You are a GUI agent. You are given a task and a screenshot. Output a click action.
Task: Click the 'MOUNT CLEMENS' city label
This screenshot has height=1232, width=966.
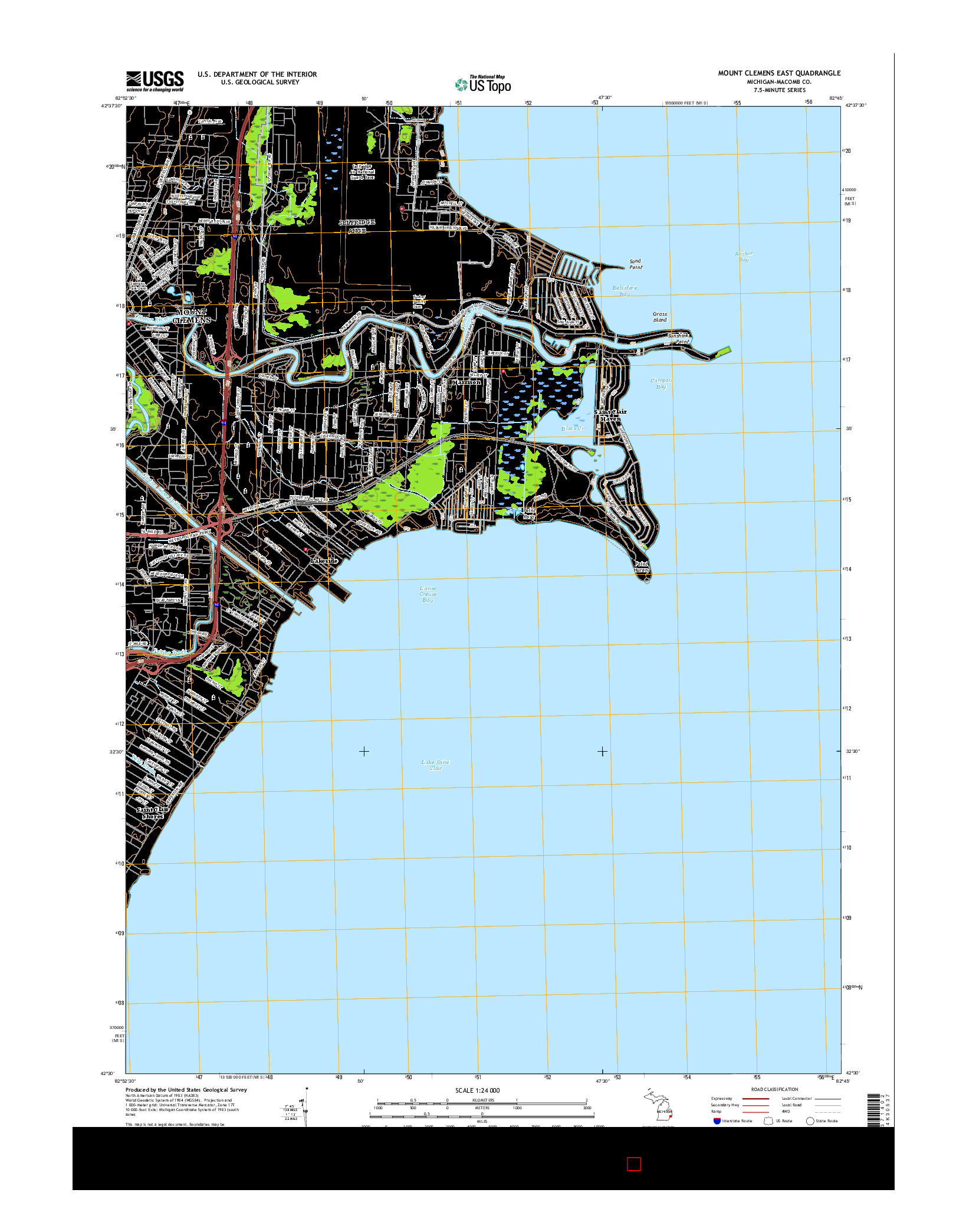[192, 316]
